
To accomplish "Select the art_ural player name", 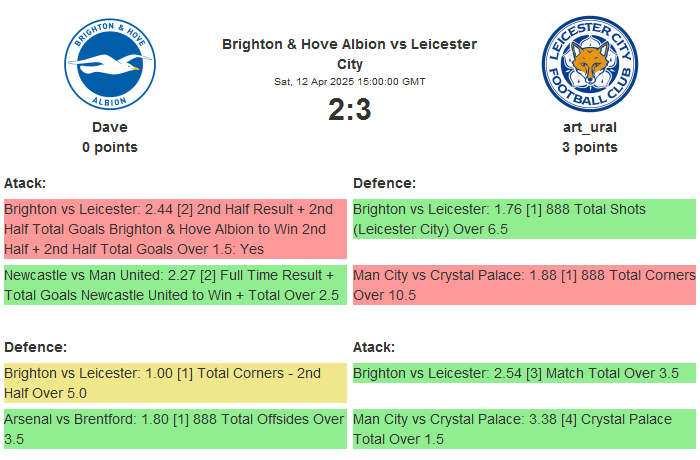I will click(x=589, y=127).
